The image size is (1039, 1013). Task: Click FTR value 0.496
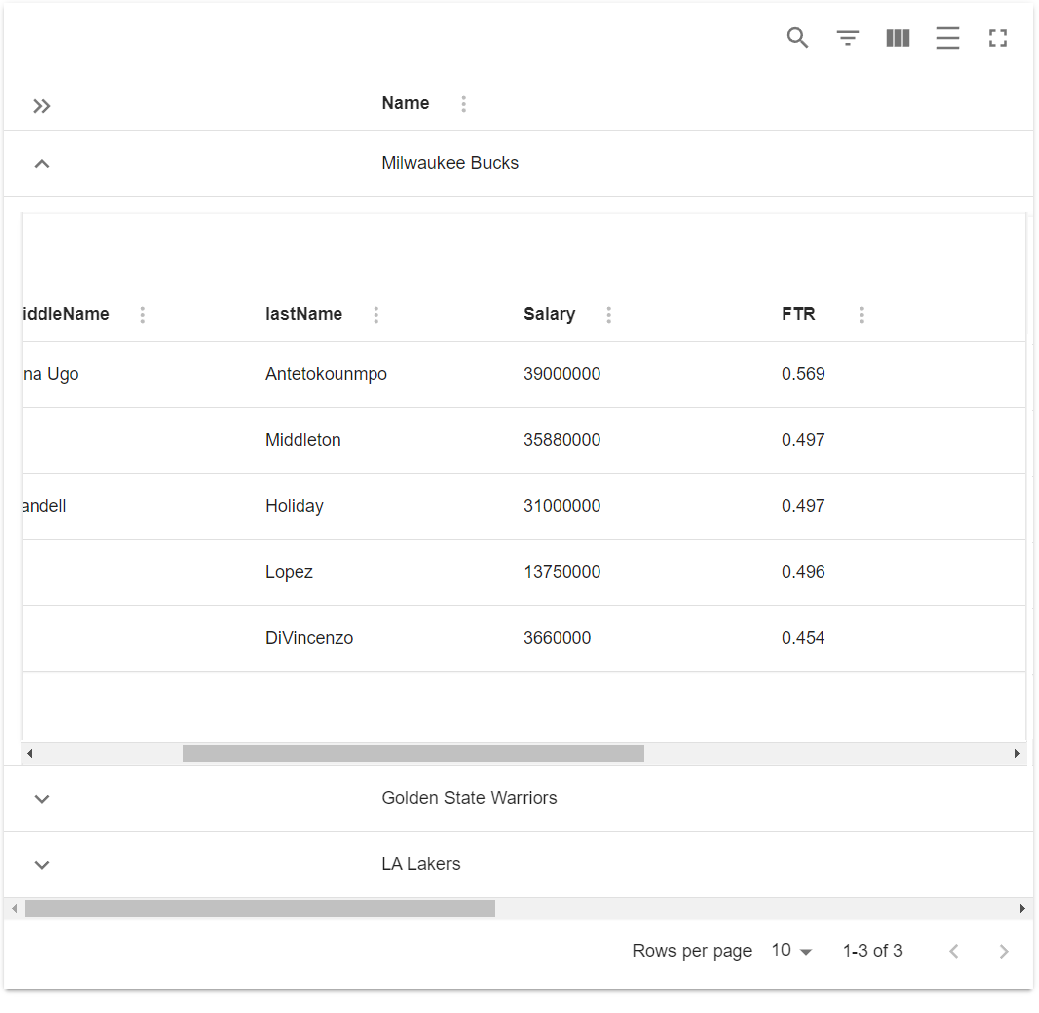[x=803, y=572]
